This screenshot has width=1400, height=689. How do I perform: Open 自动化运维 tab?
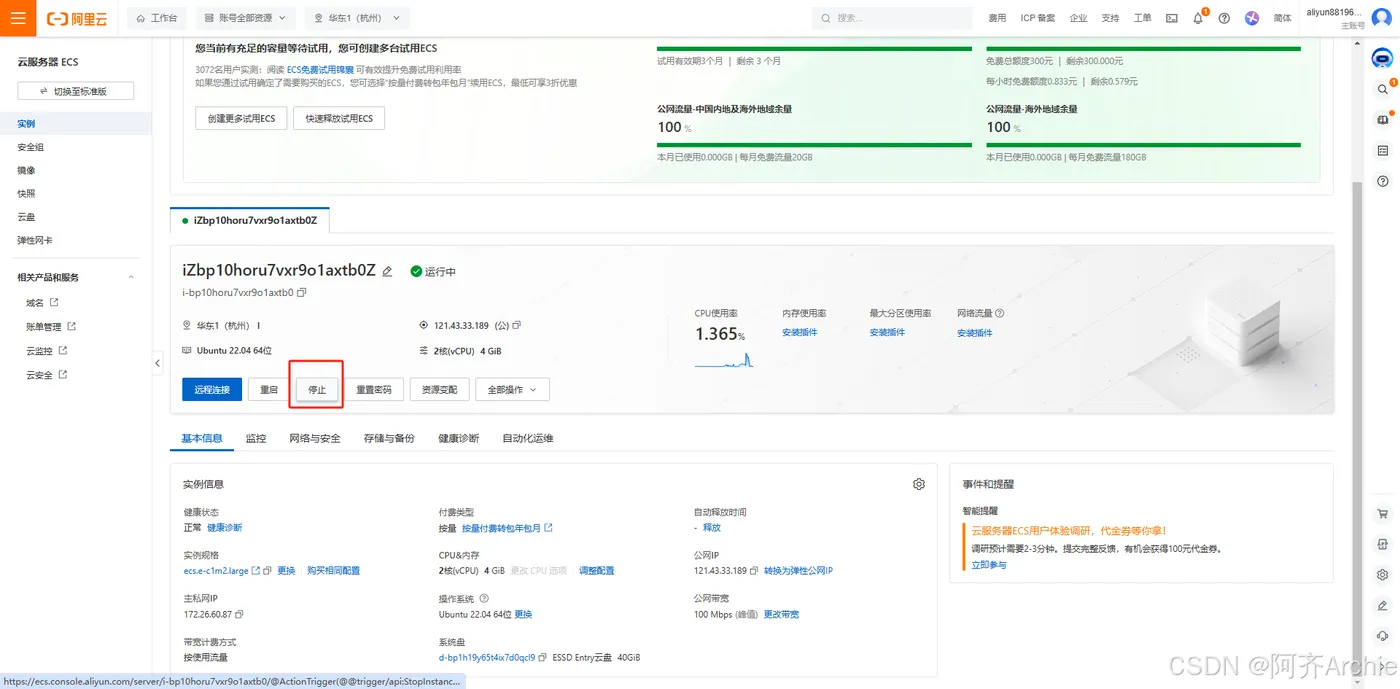pos(528,438)
